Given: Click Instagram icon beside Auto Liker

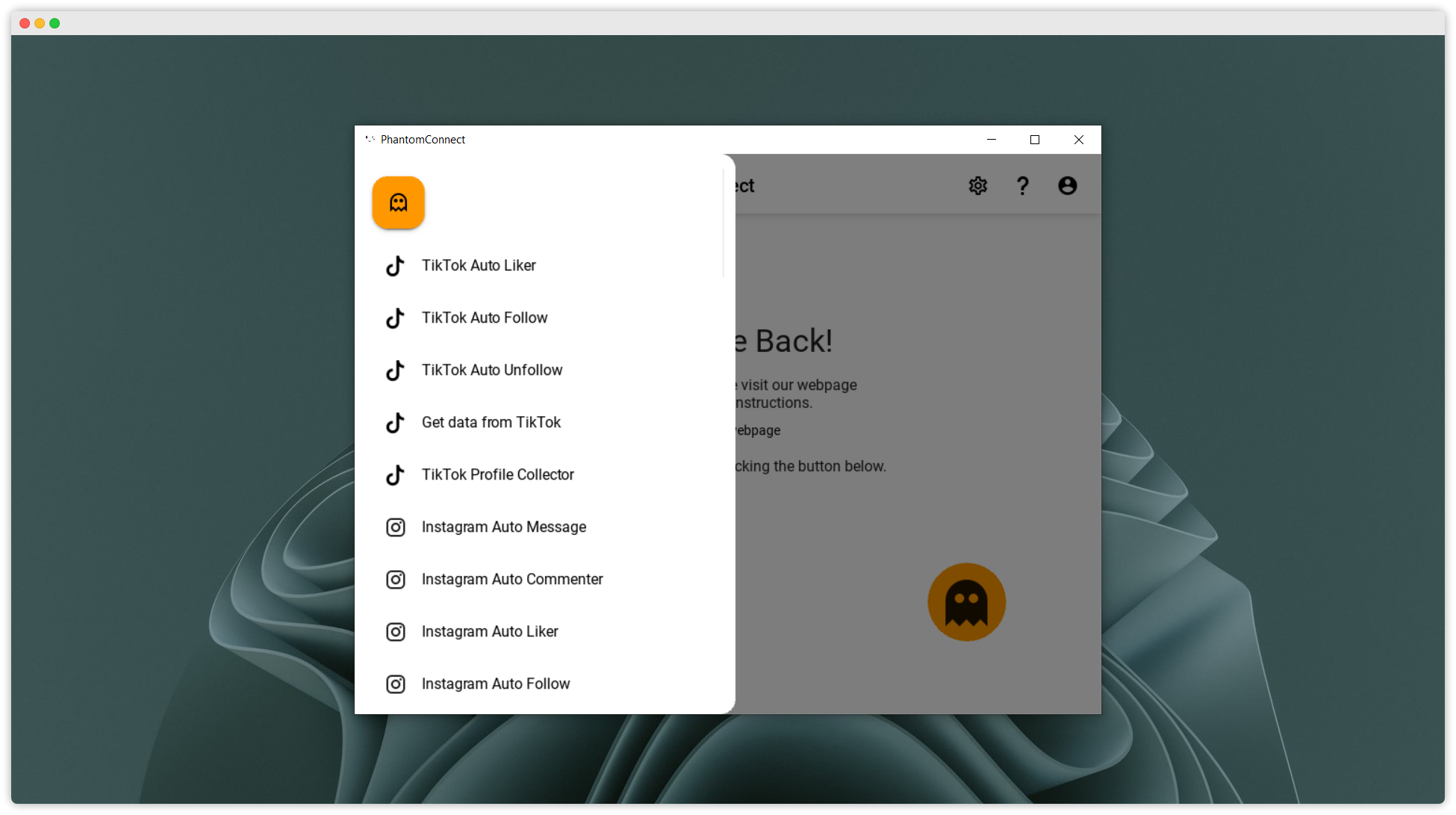Looking at the screenshot, I should tap(396, 632).
